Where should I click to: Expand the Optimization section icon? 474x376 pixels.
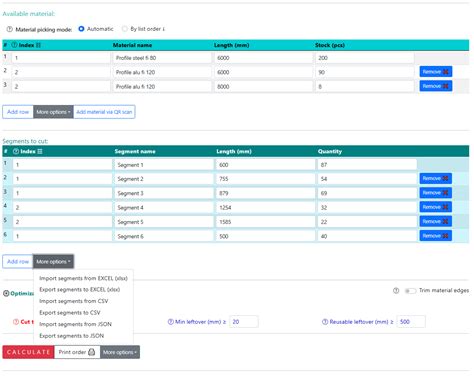point(6,293)
